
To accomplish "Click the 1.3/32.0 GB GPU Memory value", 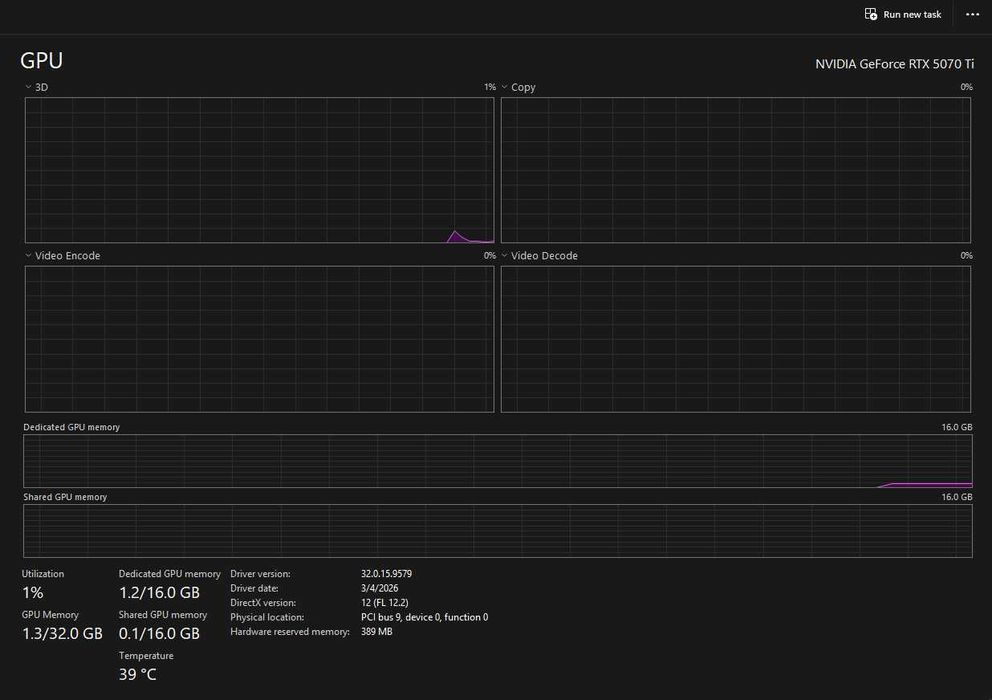I will tap(62, 634).
